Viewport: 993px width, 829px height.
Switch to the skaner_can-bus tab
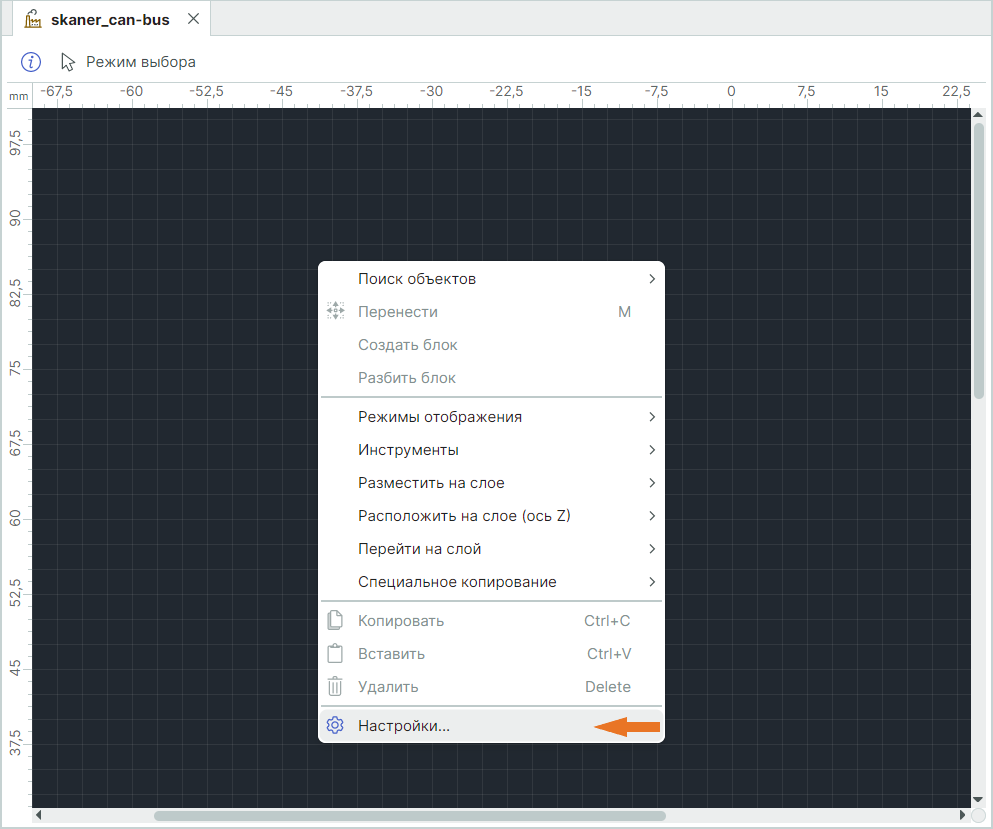[x=110, y=20]
